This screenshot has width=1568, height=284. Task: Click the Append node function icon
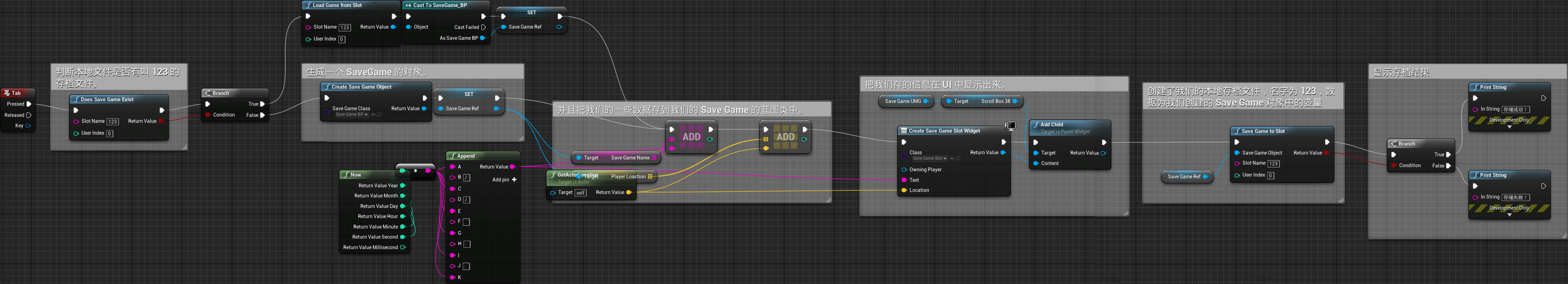[453, 156]
